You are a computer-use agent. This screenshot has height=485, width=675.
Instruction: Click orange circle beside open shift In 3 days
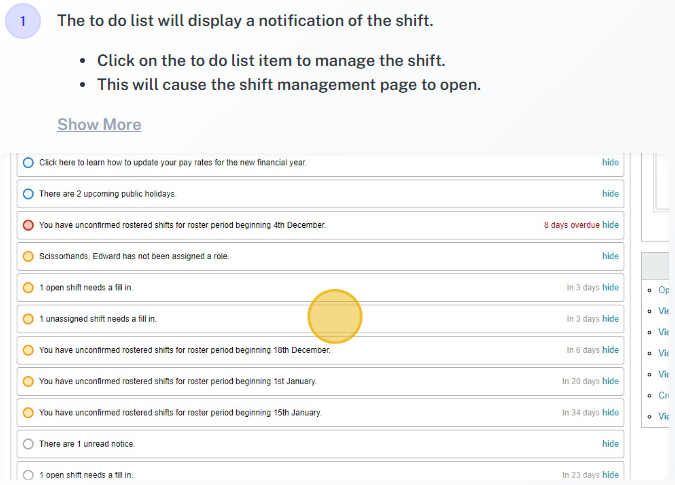28,287
